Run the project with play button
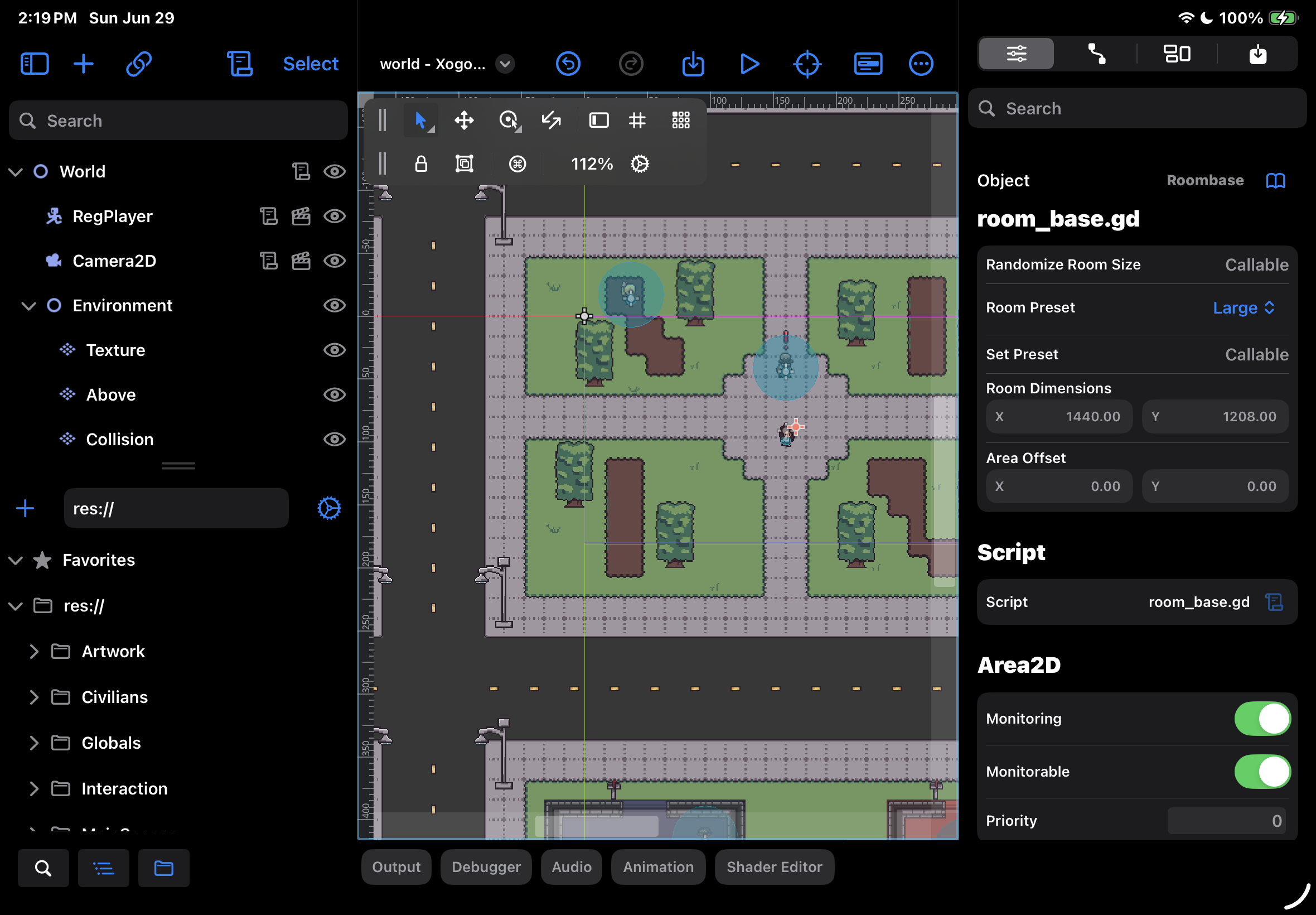 click(749, 63)
